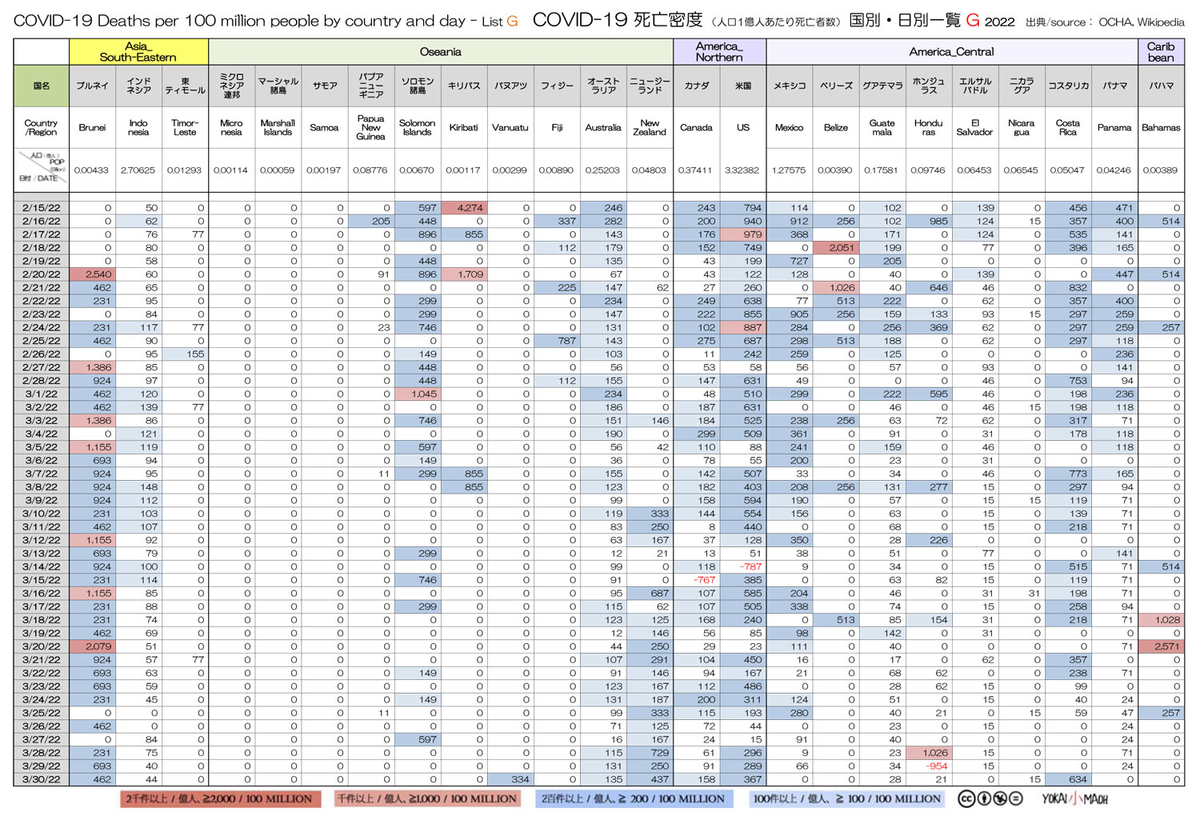Click the negative Canada value -767

tap(697, 580)
